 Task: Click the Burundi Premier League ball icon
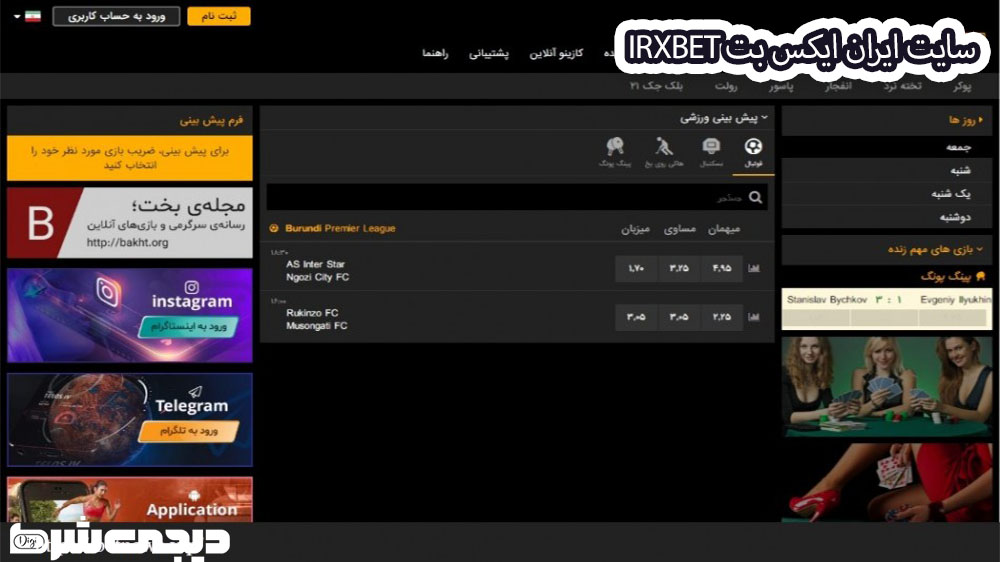pos(274,228)
